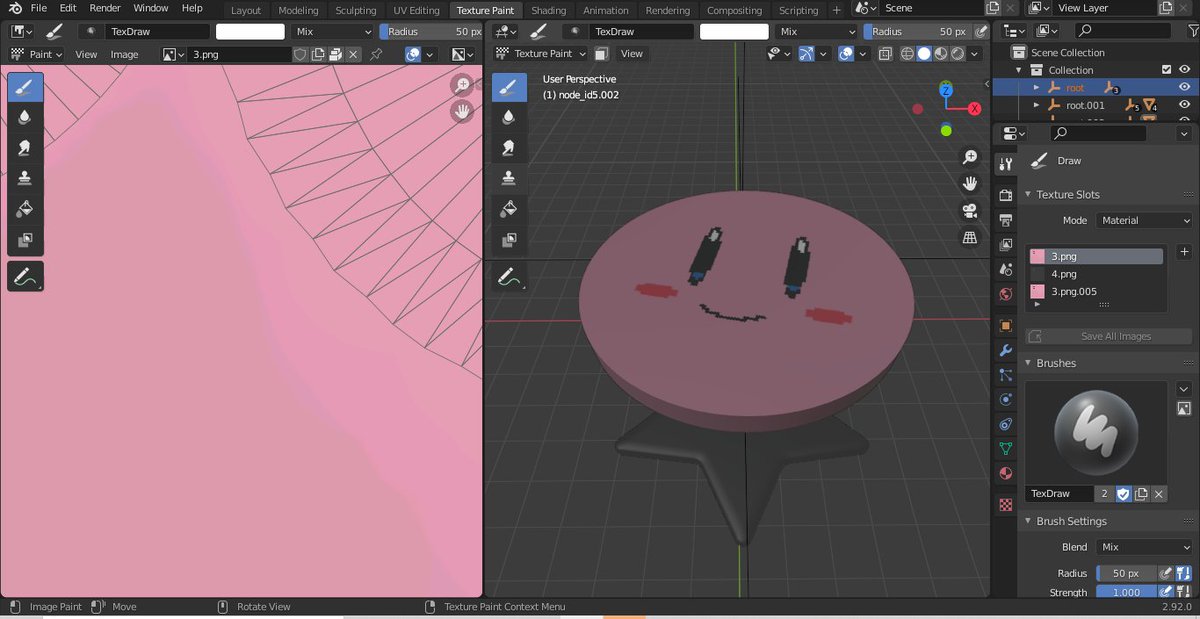Select the Annotate tool in image editor
The width and height of the screenshot is (1200, 619).
(25, 277)
